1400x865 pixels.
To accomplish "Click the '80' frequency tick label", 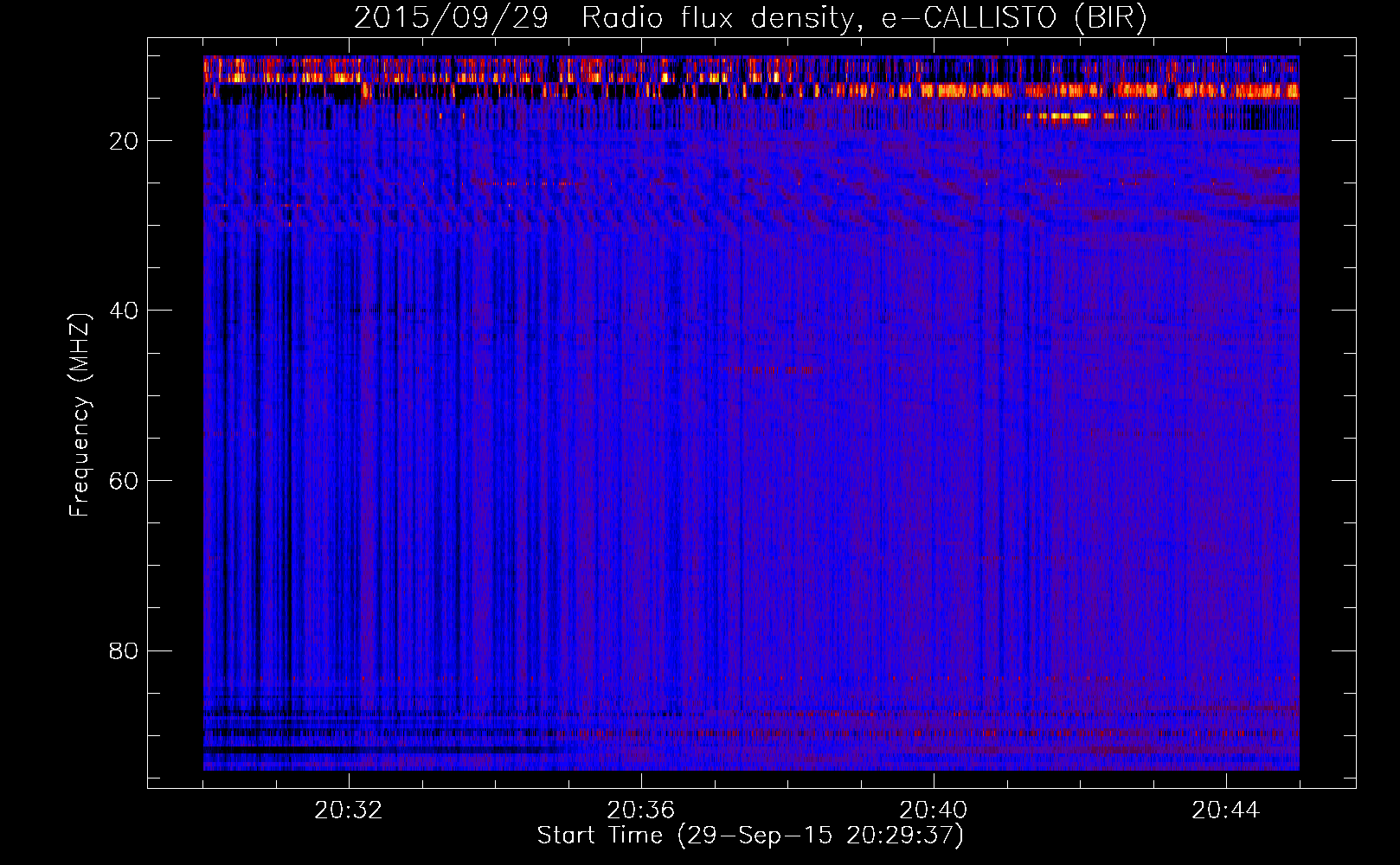I will point(124,650).
